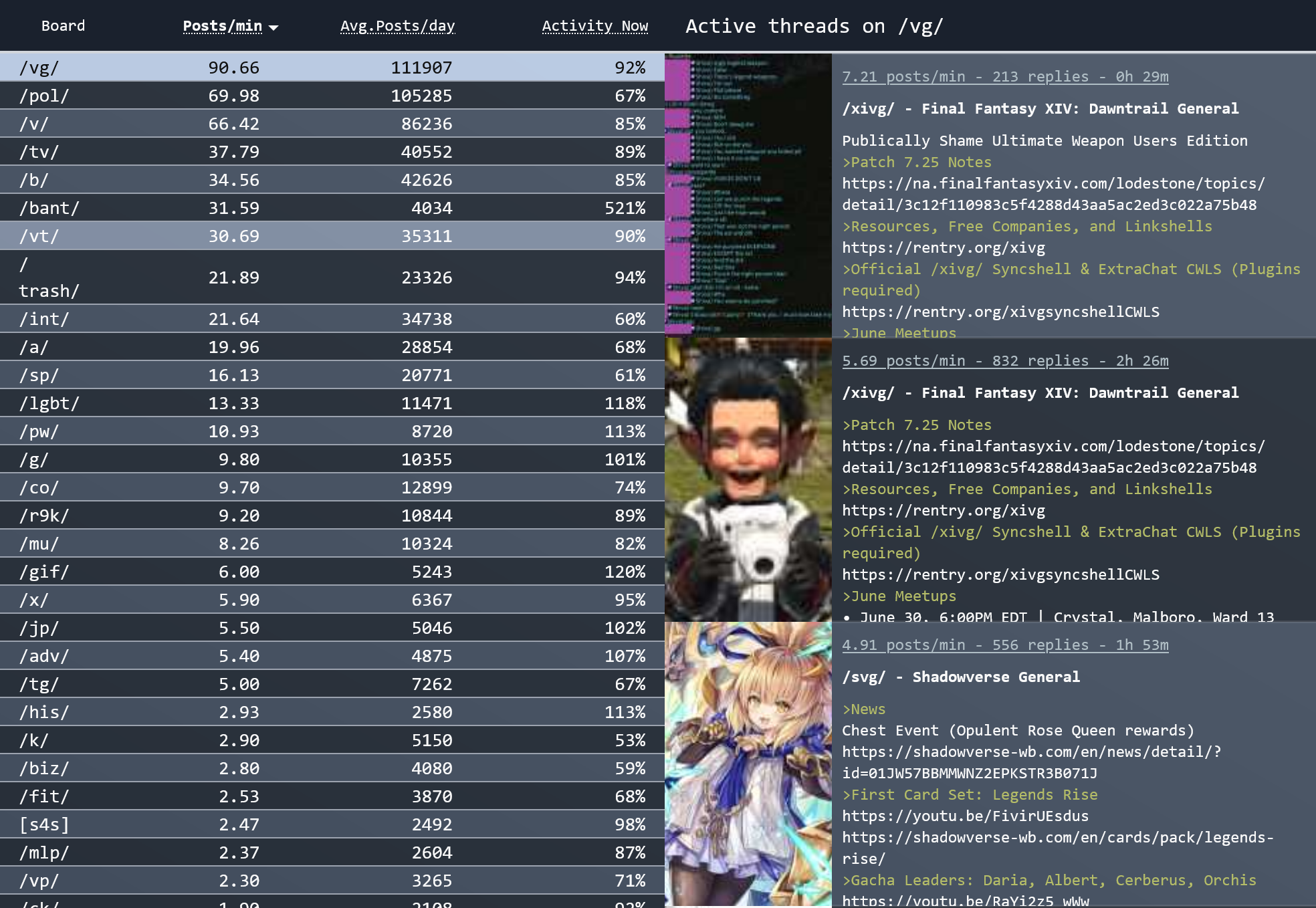Image resolution: width=1316 pixels, height=908 pixels.
Task: Click 'Publically Shame Ultimate Weapon Users Edition' text
Action: point(1045,141)
